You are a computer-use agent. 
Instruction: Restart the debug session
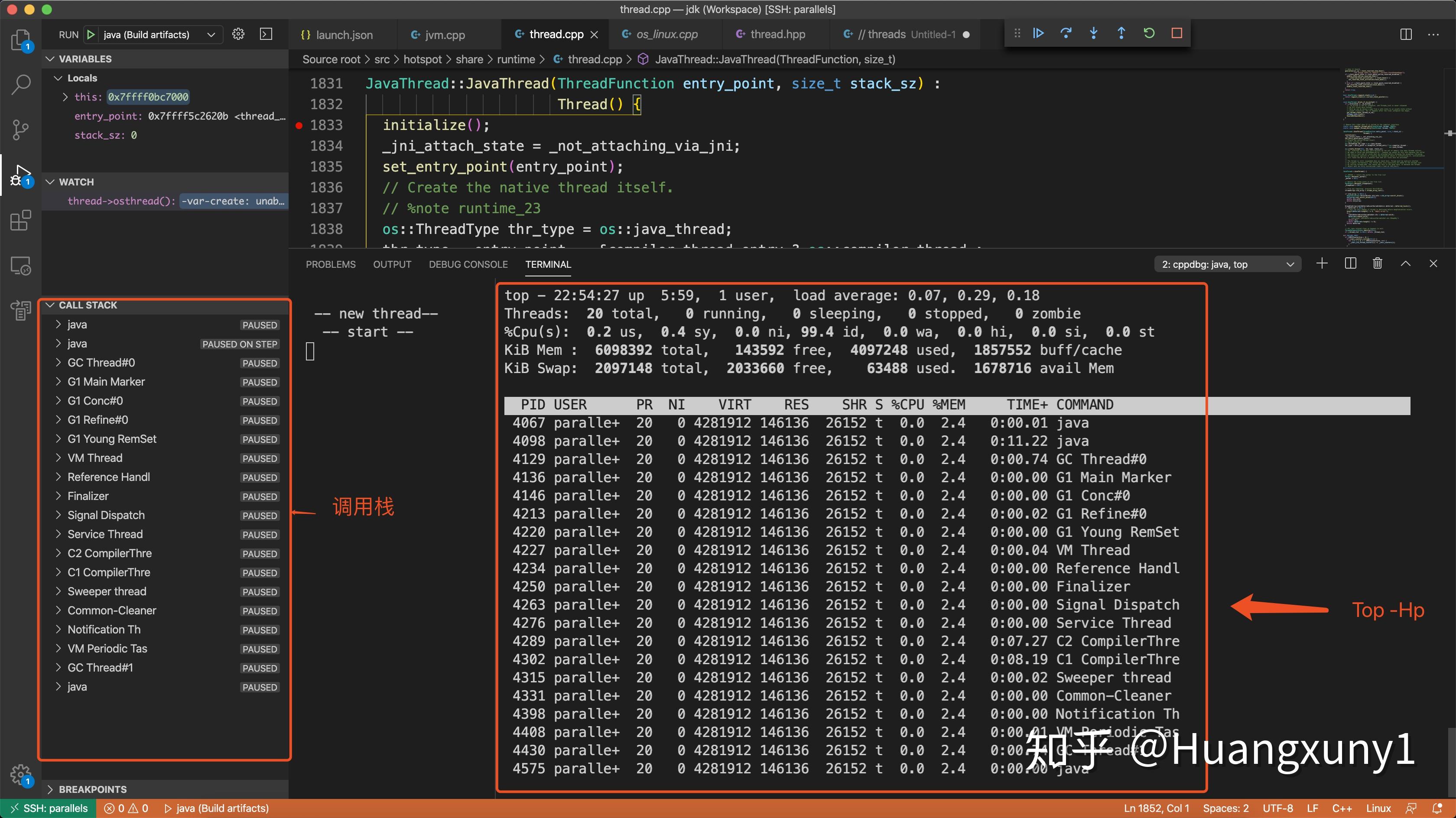[1148, 33]
